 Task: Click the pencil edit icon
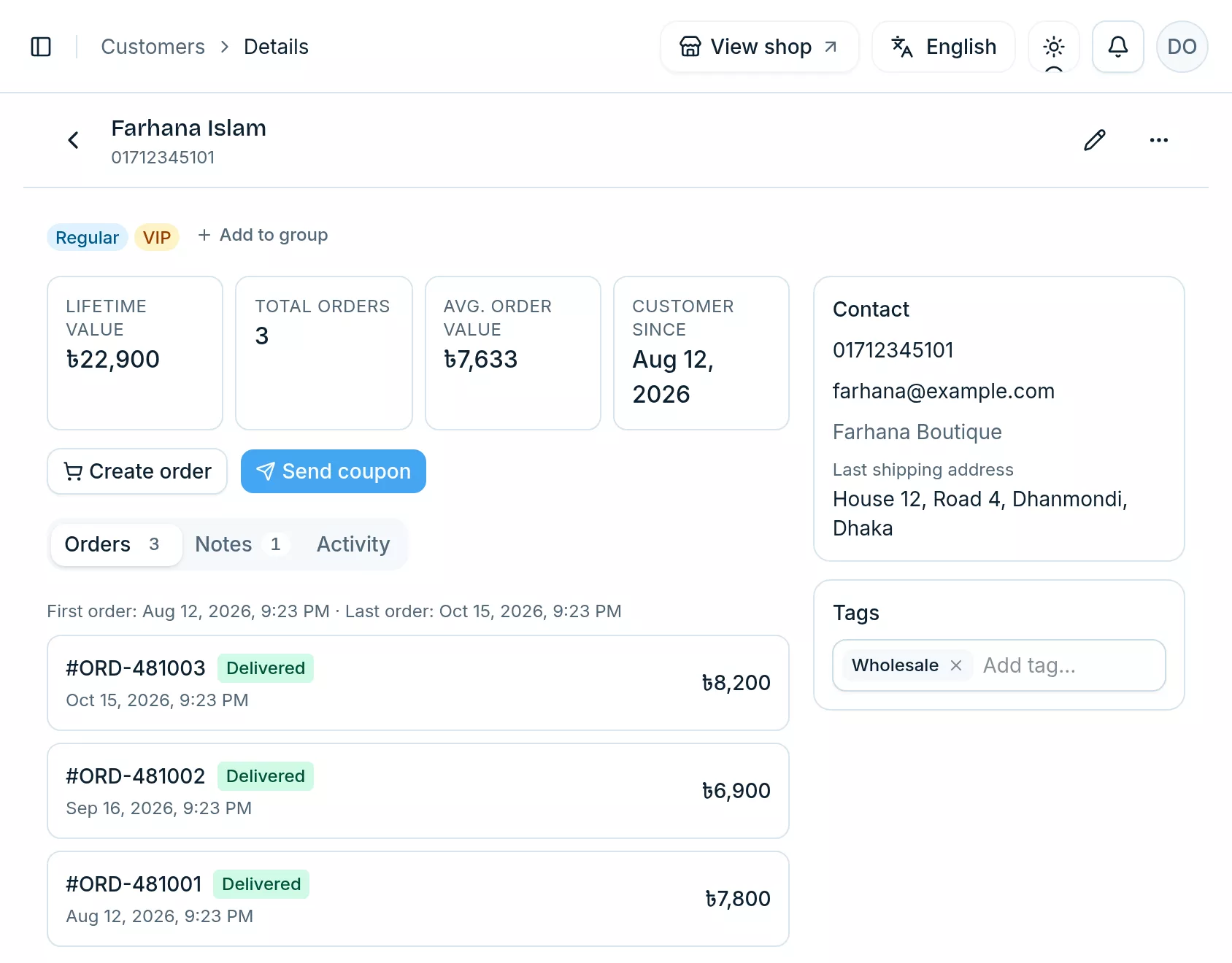point(1095,140)
